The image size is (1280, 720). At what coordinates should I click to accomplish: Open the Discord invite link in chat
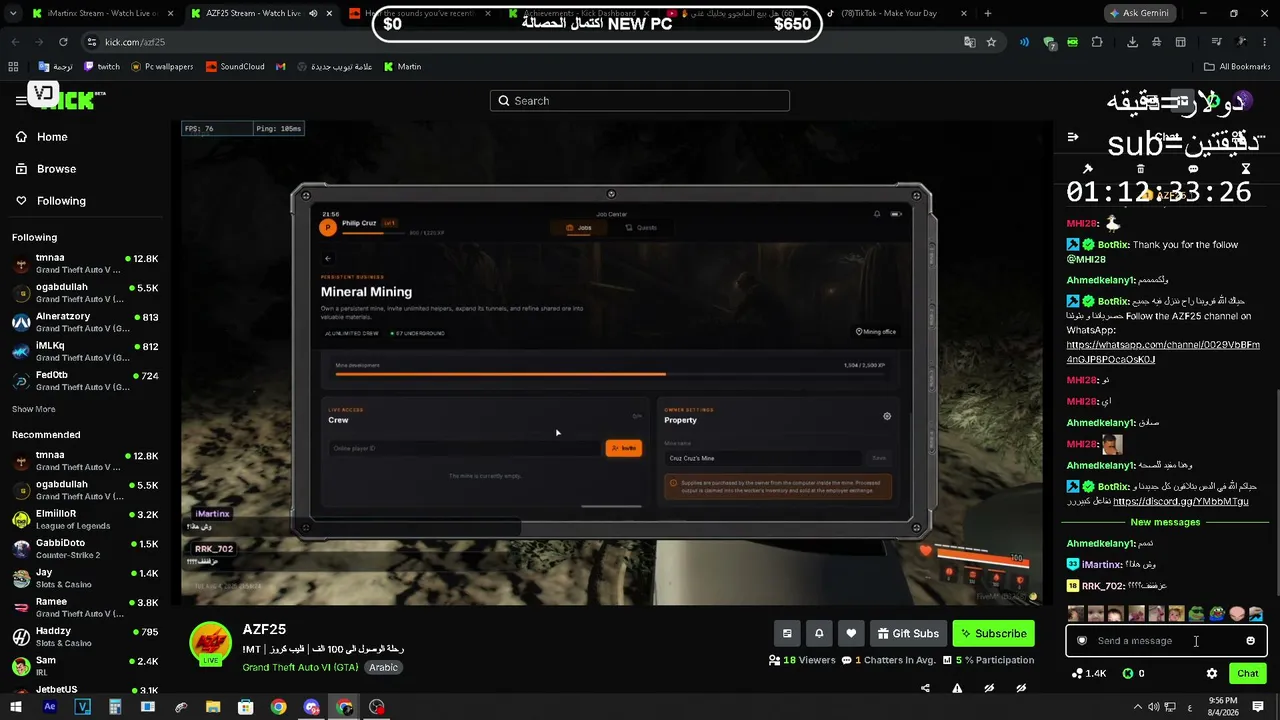point(1180,502)
